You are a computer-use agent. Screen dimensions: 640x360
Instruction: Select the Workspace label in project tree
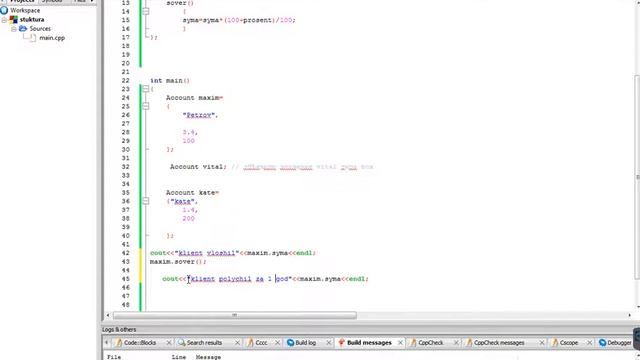click(x=25, y=10)
